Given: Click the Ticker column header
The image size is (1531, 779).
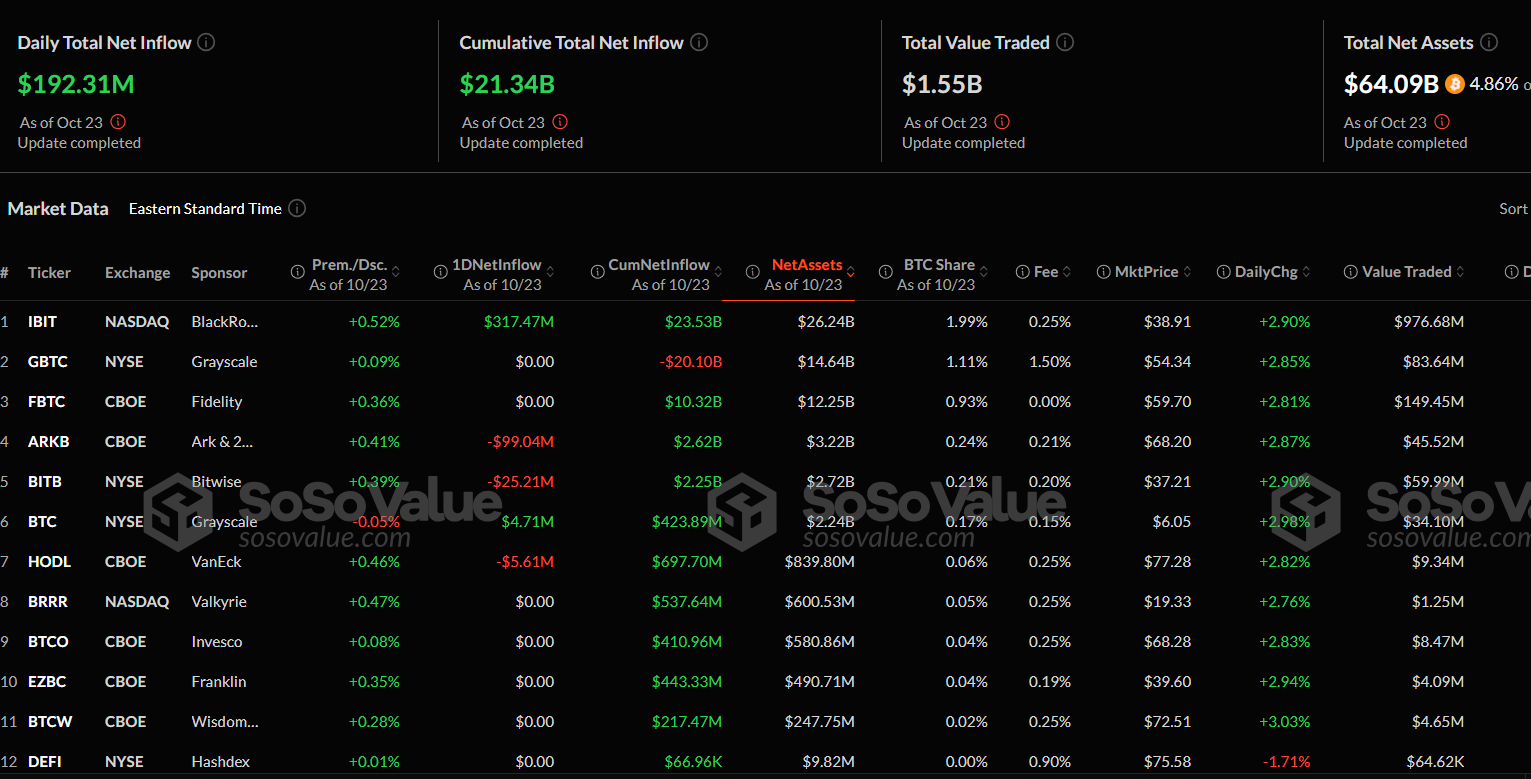Looking at the screenshot, I should [x=49, y=273].
